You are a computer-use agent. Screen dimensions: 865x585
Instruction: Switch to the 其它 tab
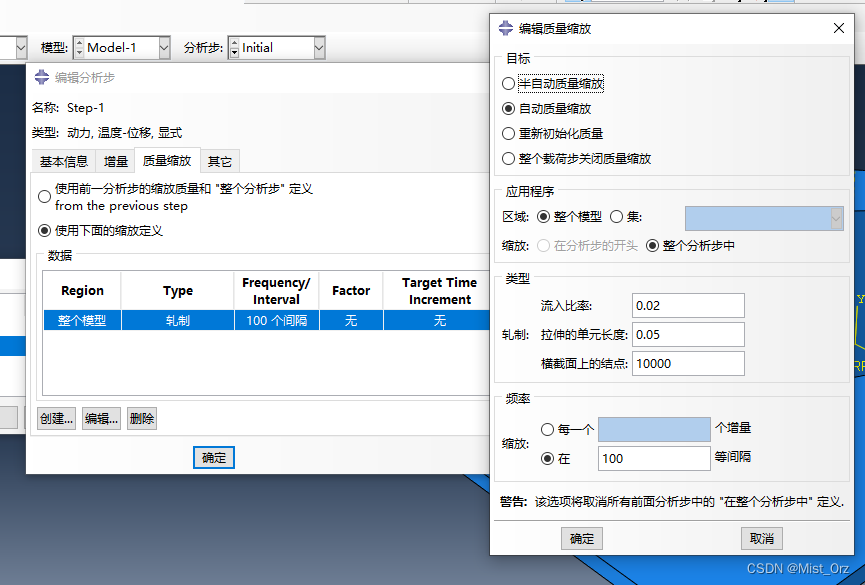tap(219, 161)
